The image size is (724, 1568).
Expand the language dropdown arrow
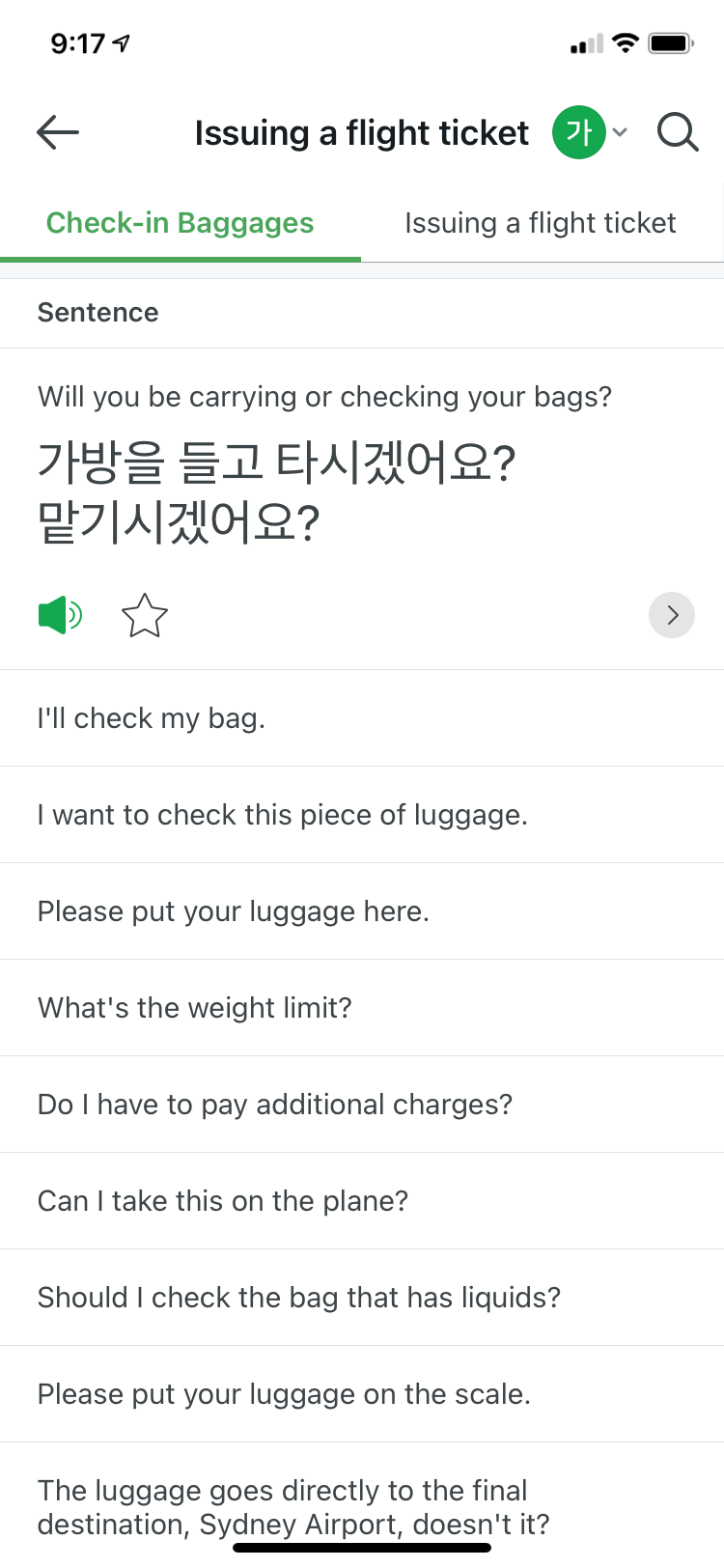tap(621, 132)
